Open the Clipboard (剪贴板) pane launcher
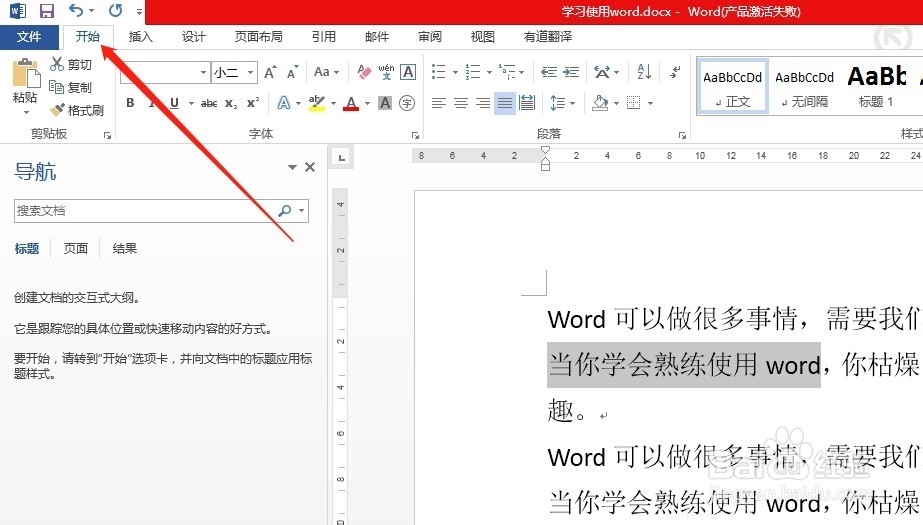Viewport: 923px width, 525px height. click(107, 135)
